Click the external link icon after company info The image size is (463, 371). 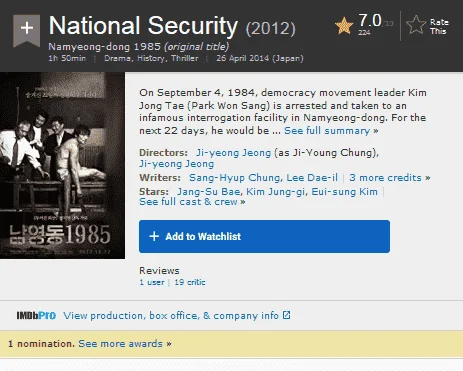click(x=286, y=315)
